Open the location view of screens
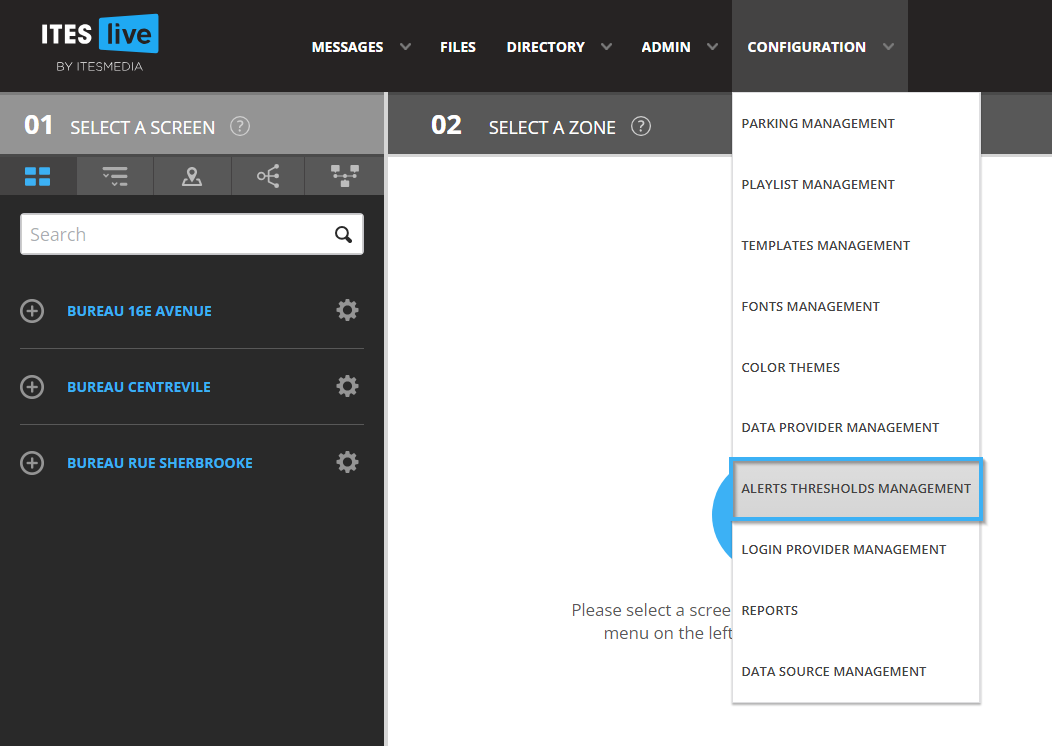 [x=191, y=176]
